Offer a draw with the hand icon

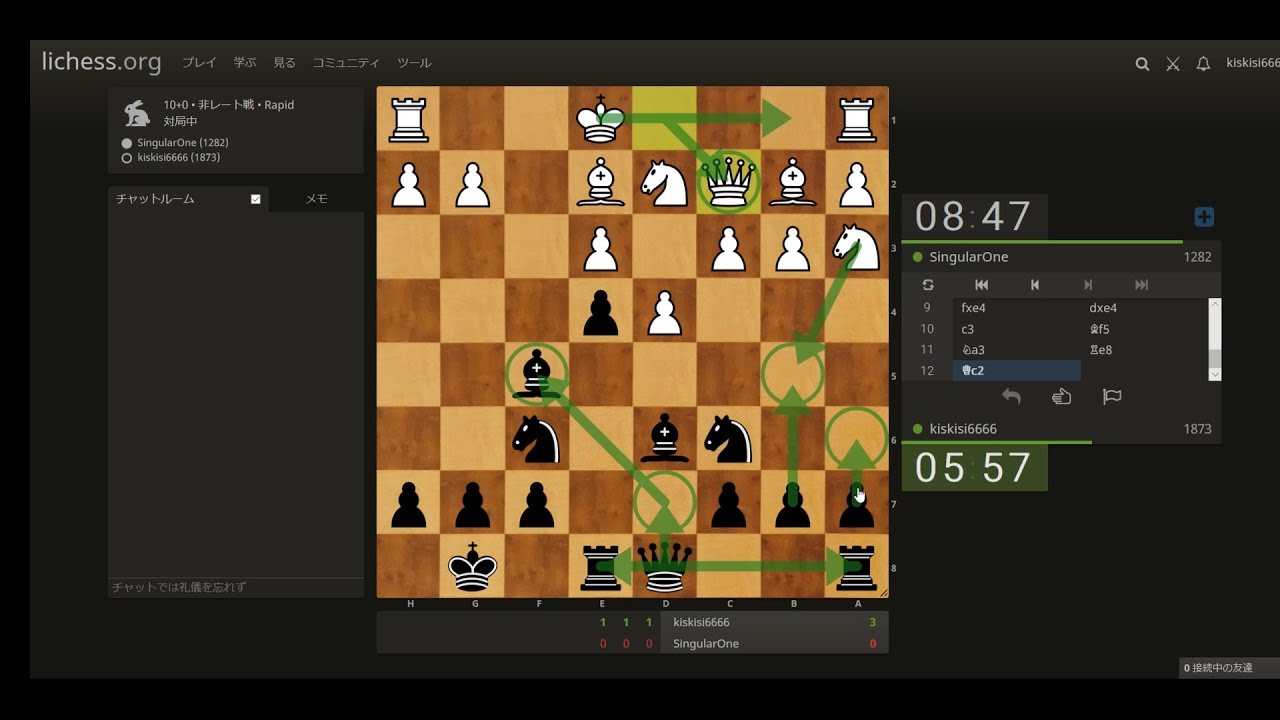pos(1061,397)
